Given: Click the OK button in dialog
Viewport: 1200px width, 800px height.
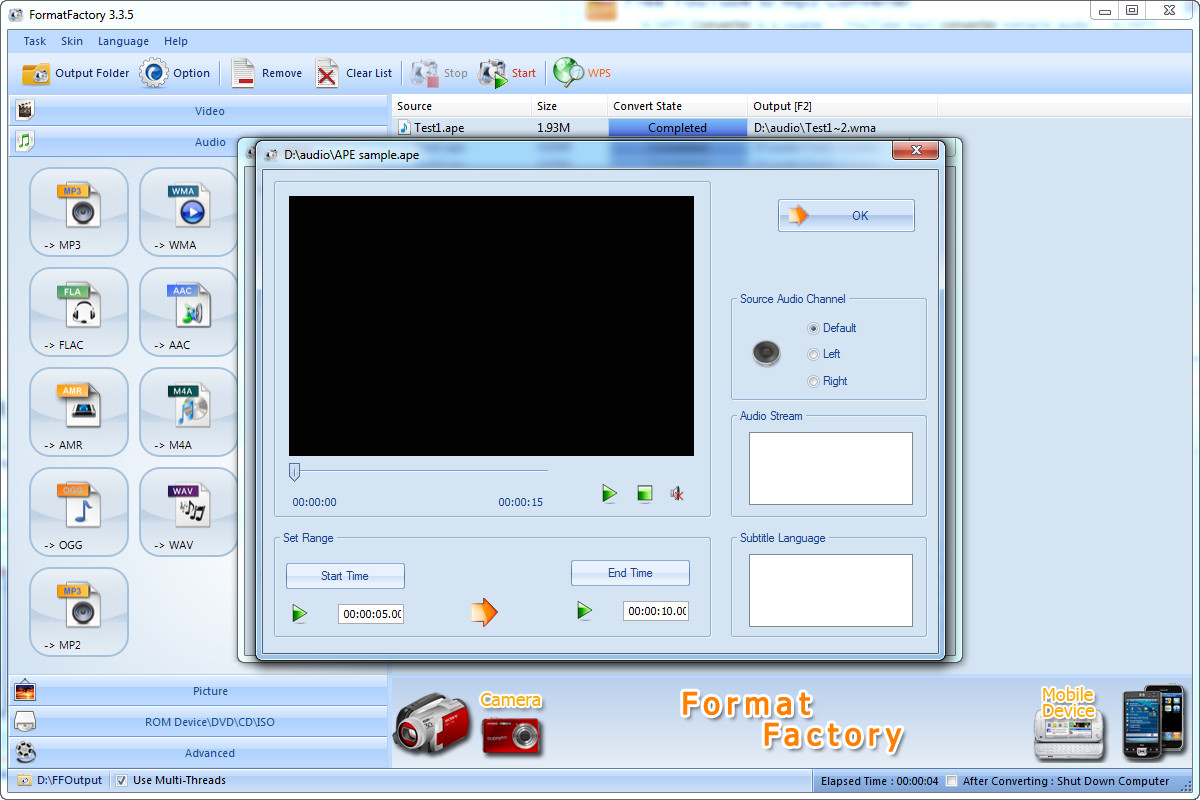Looking at the screenshot, I should 846,215.
